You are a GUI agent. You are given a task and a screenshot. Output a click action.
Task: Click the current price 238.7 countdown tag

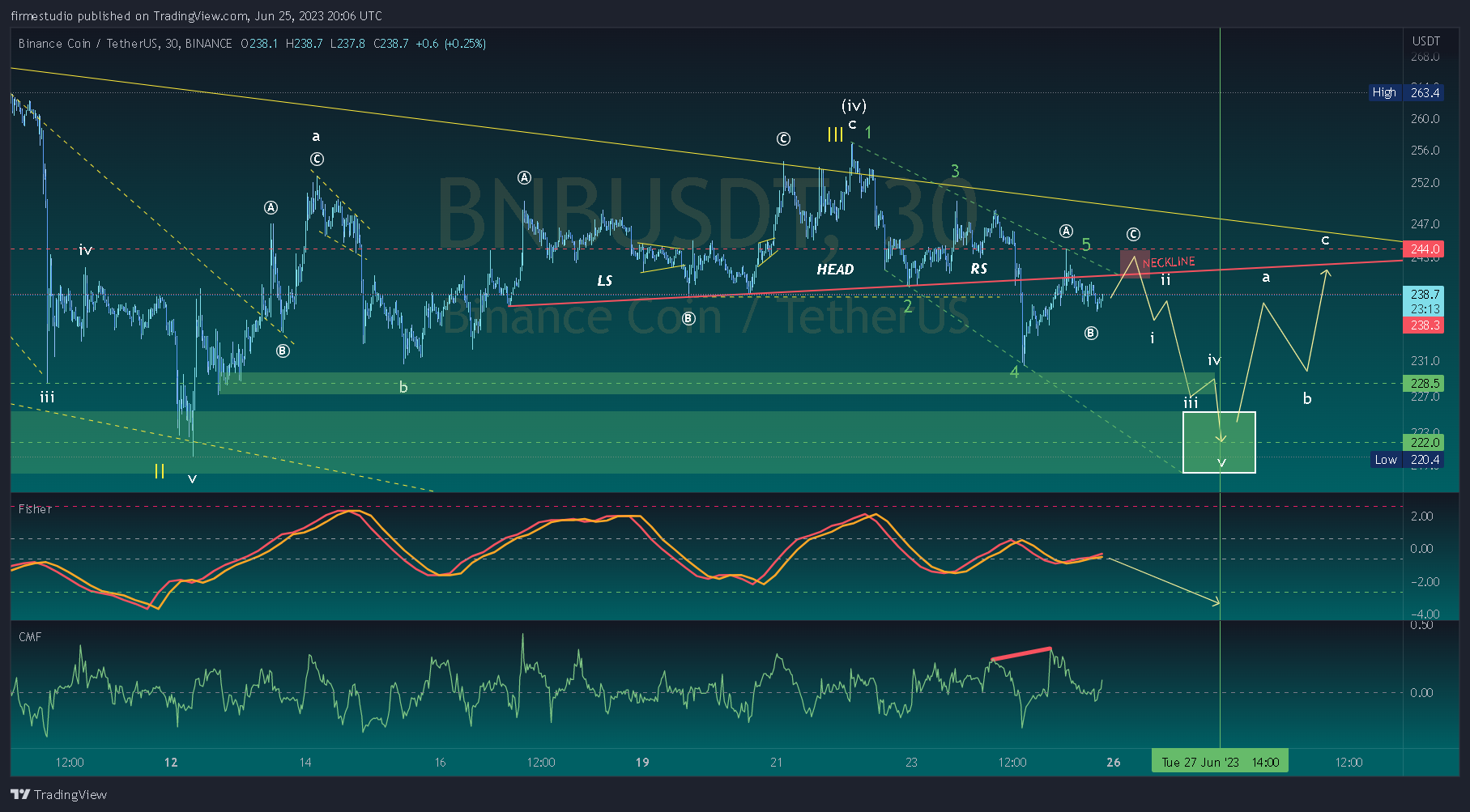1423,301
